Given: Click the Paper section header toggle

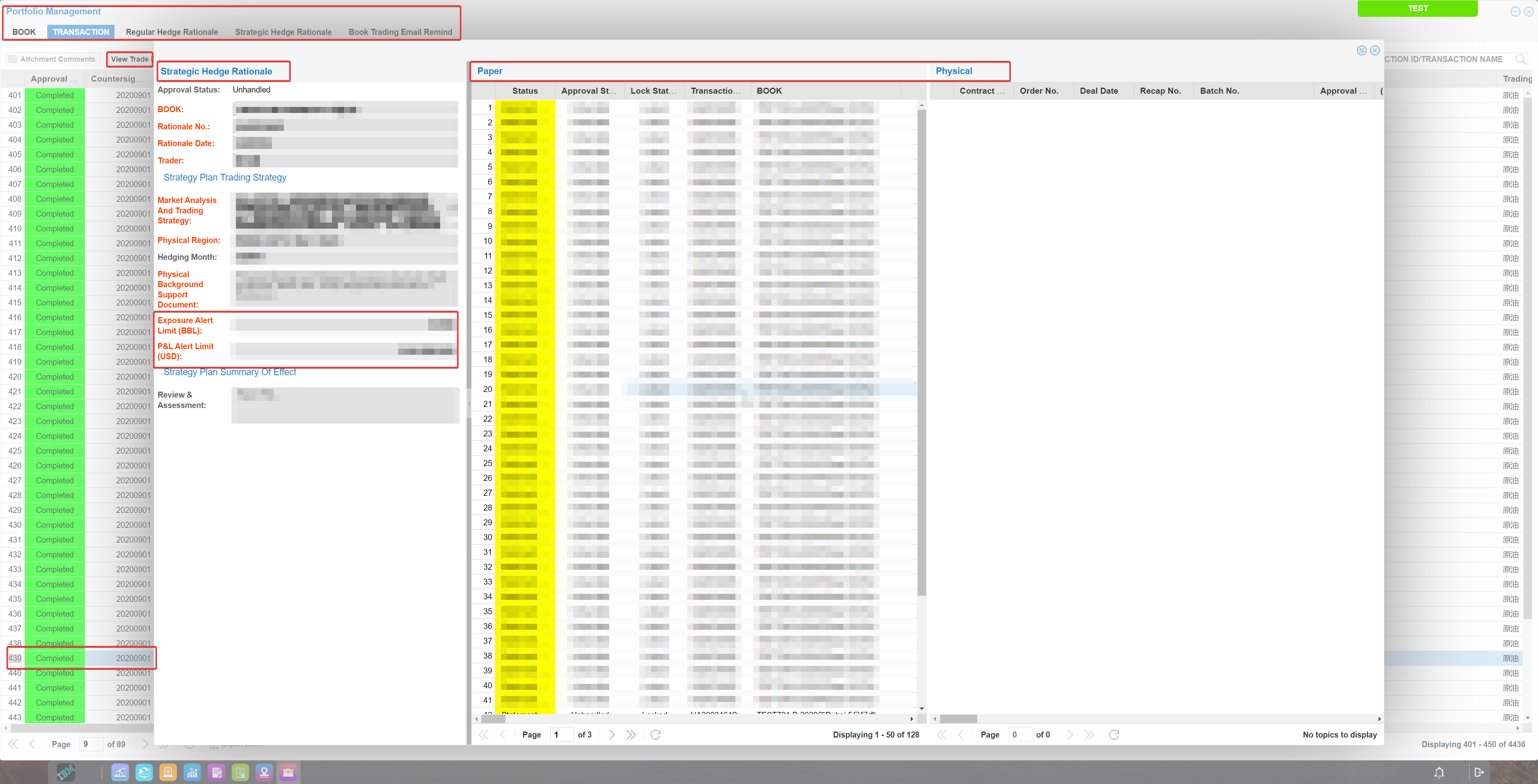Looking at the screenshot, I should coord(489,70).
